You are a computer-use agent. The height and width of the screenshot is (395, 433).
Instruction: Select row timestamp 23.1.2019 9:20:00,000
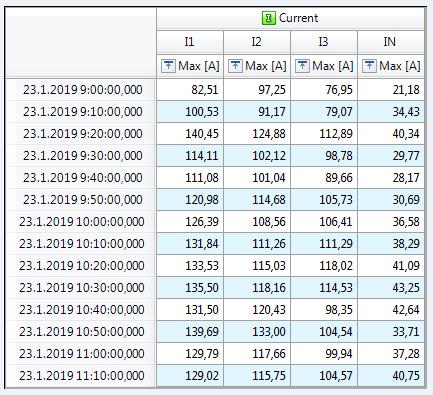click(83, 134)
